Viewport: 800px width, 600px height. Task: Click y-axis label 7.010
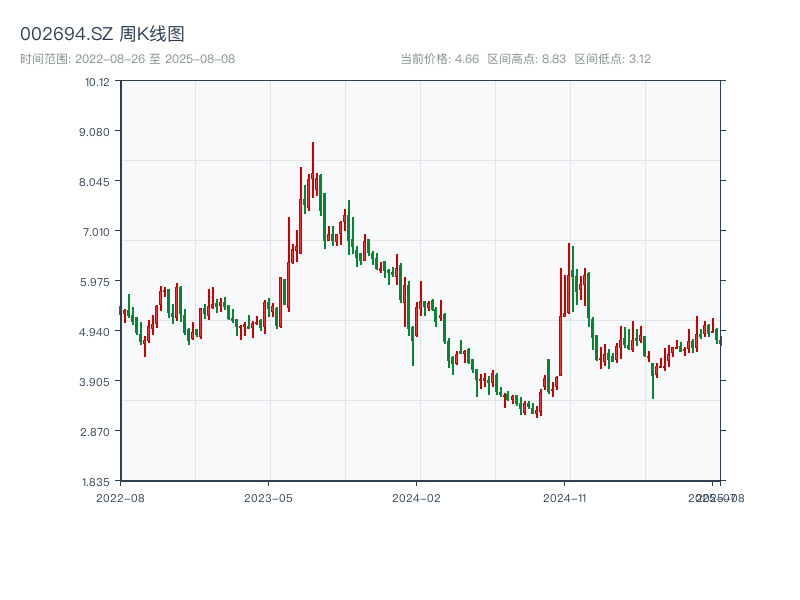coord(96,232)
